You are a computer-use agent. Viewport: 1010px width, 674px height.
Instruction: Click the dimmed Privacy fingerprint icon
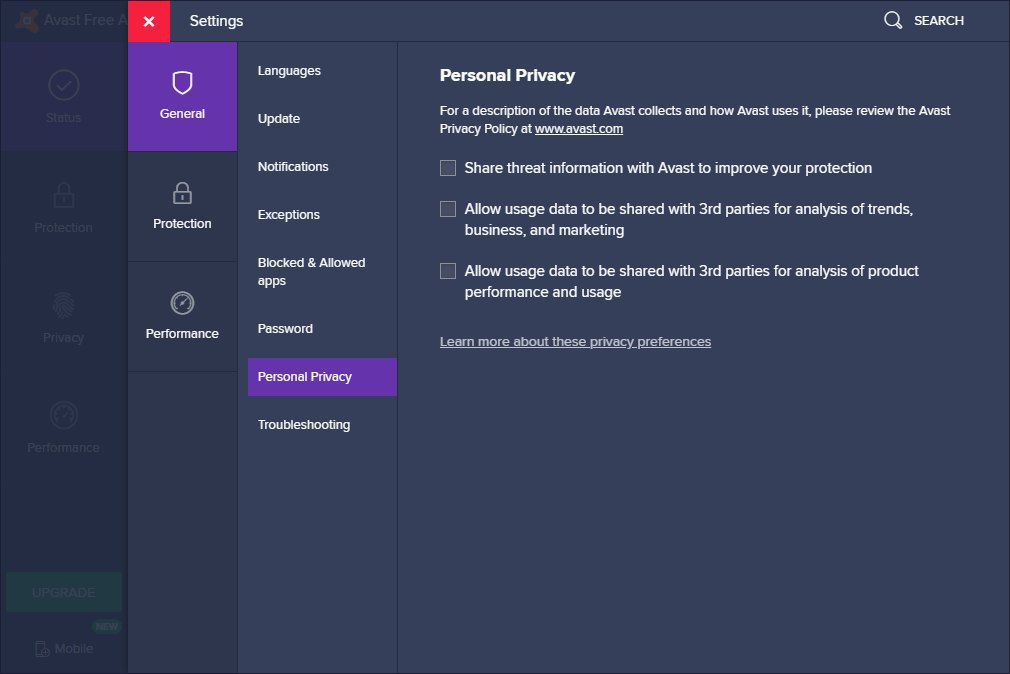pos(64,305)
